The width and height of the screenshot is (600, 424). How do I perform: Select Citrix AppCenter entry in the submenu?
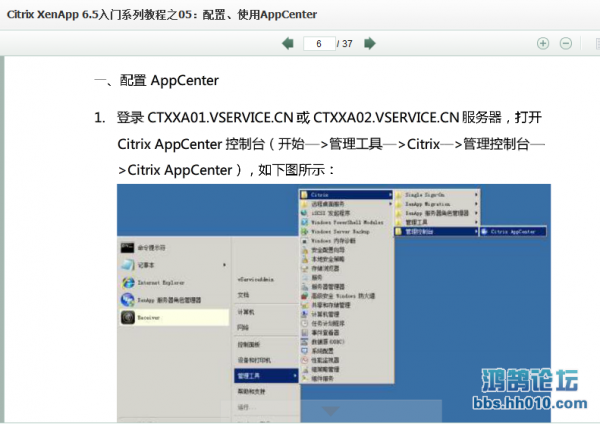click(x=513, y=232)
